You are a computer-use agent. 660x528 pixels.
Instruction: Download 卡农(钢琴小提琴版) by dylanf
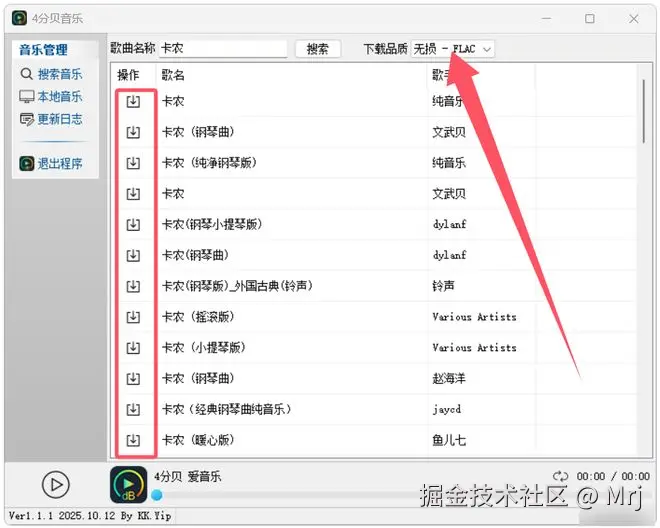(133, 224)
